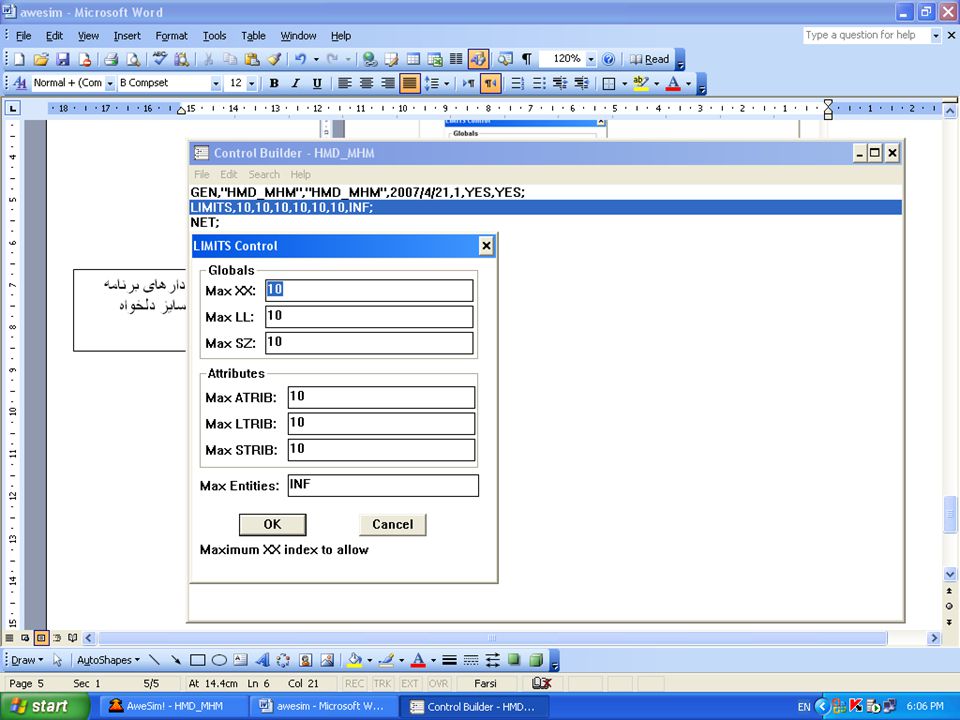Click the Max XX input field
The image size is (960, 720).
click(369, 290)
